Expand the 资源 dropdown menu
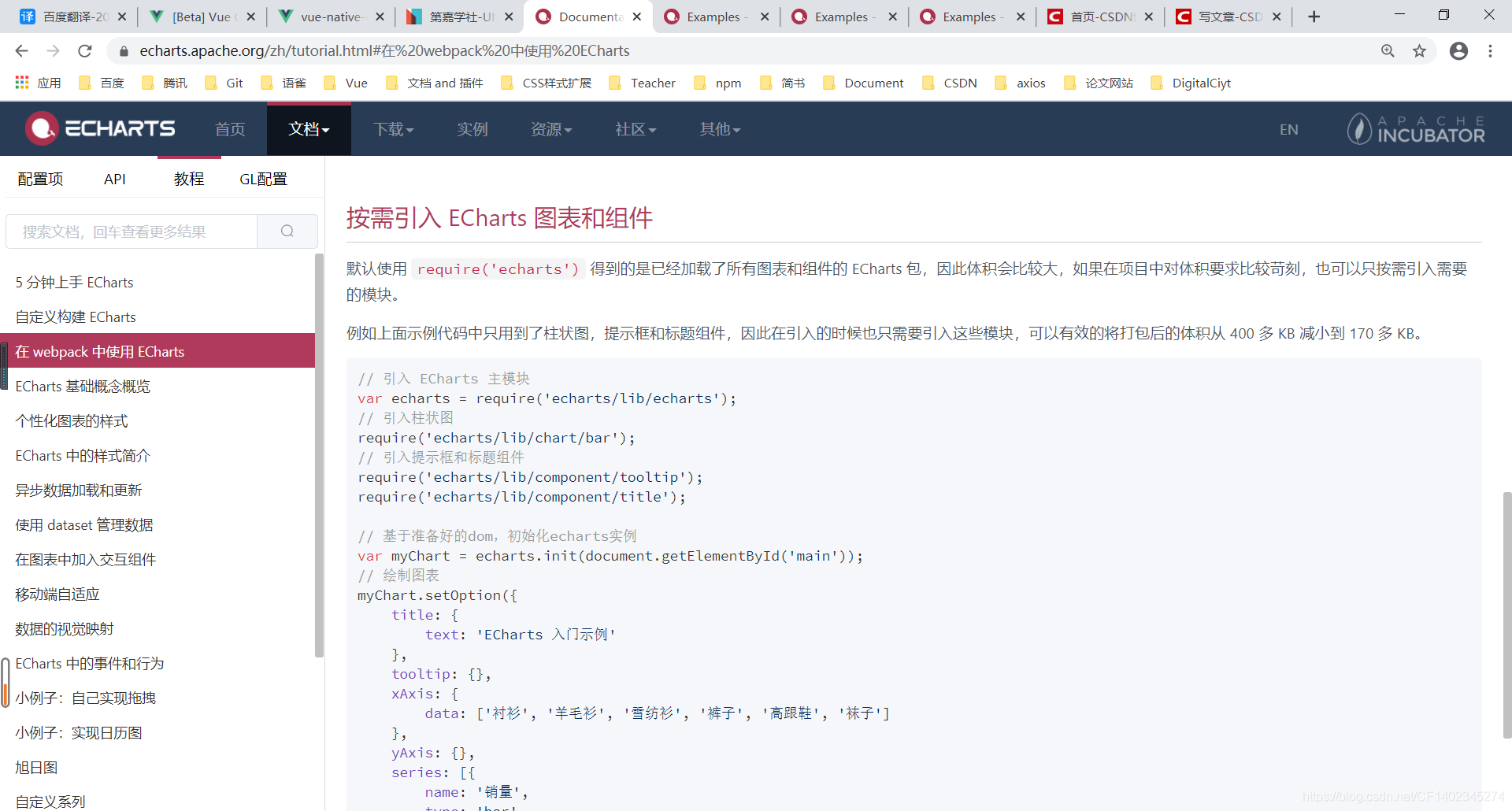 tap(551, 129)
